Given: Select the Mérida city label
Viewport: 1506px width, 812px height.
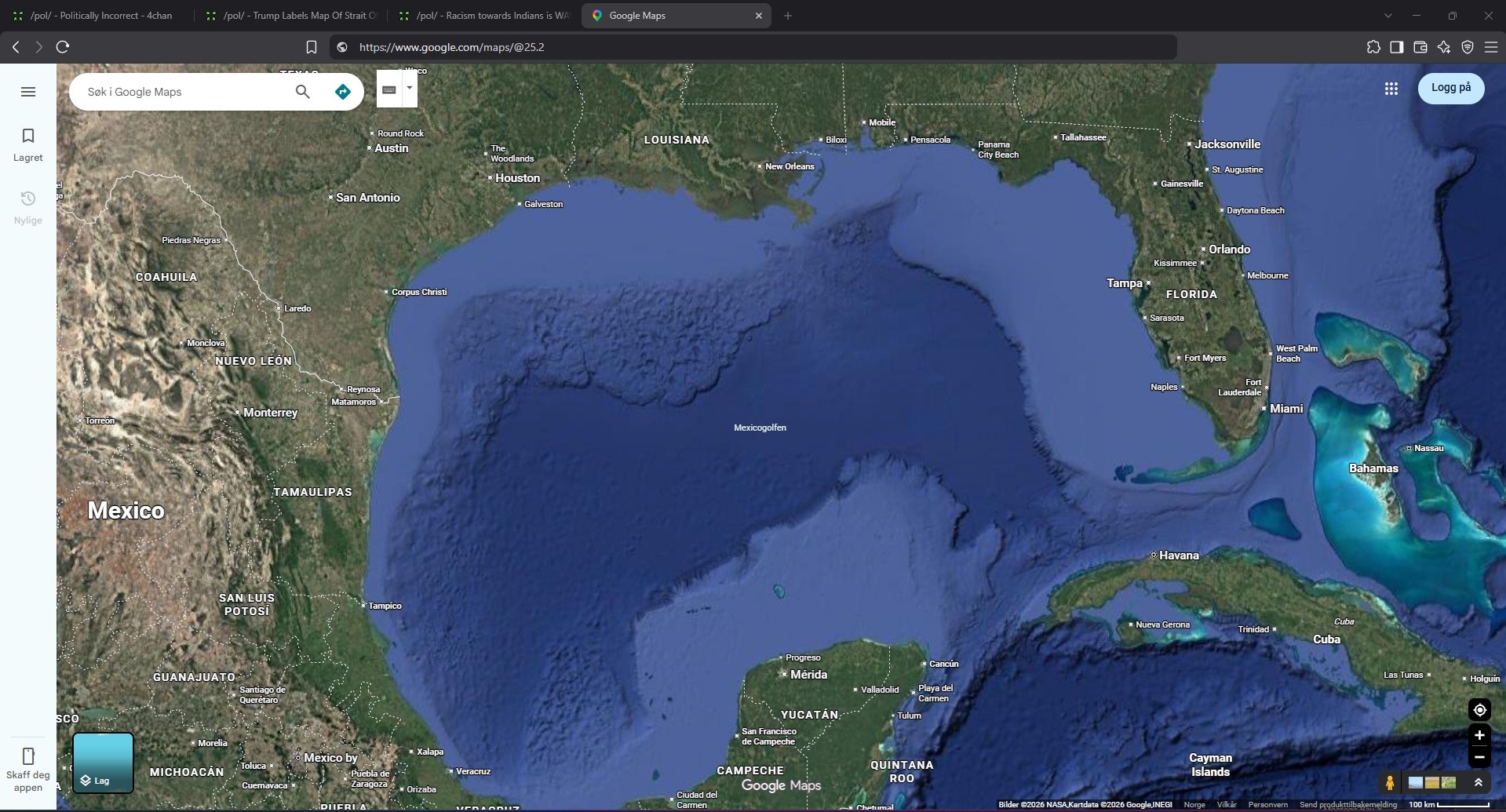Looking at the screenshot, I should 808,675.
